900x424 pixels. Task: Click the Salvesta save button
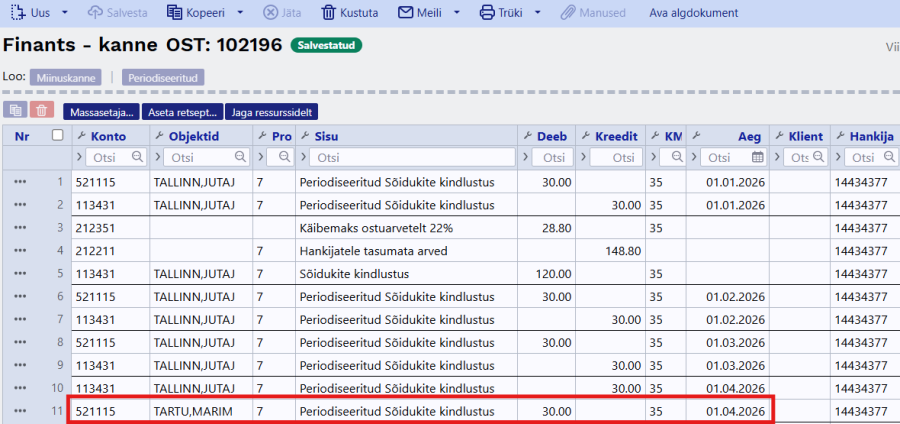(117, 13)
